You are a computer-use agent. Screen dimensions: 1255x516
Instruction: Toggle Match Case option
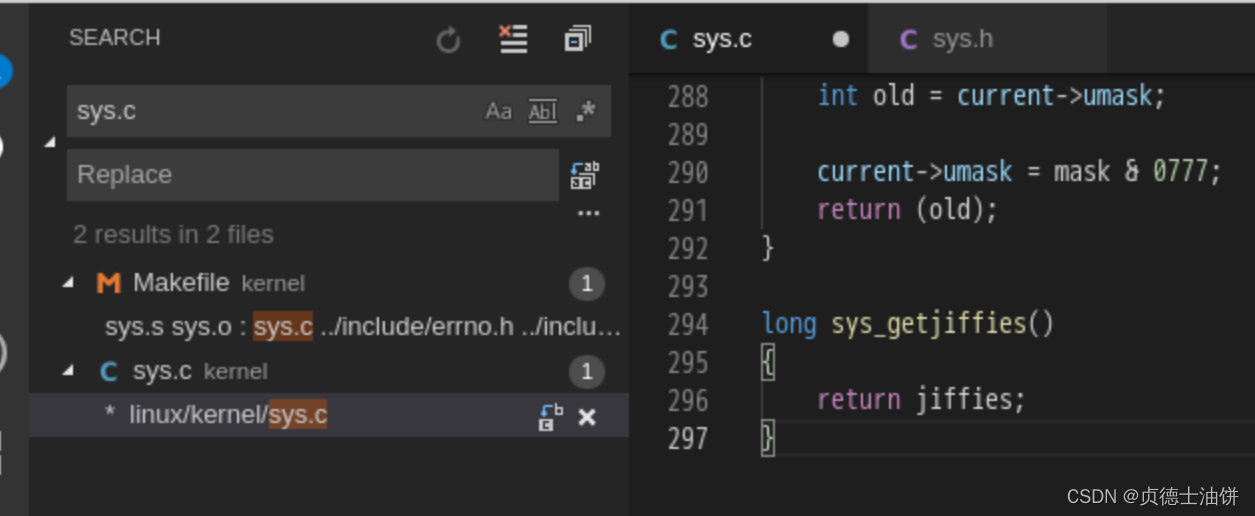coord(498,111)
